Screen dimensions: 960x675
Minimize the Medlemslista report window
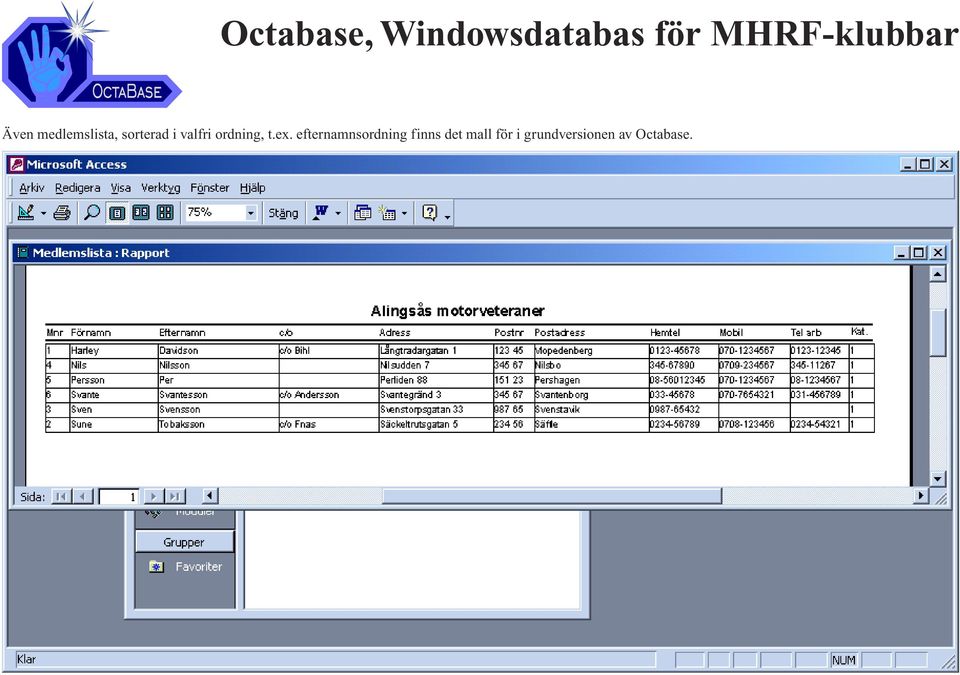[x=901, y=253]
